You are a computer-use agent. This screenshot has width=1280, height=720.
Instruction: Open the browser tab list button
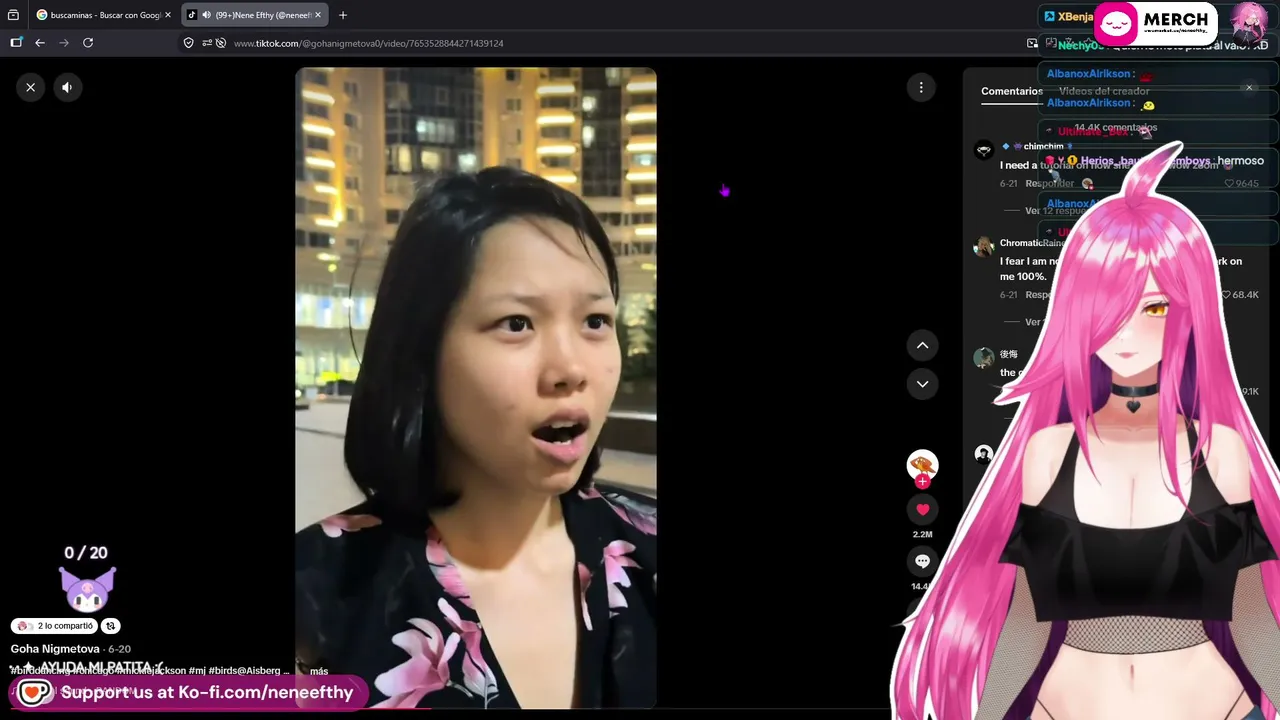point(13,15)
